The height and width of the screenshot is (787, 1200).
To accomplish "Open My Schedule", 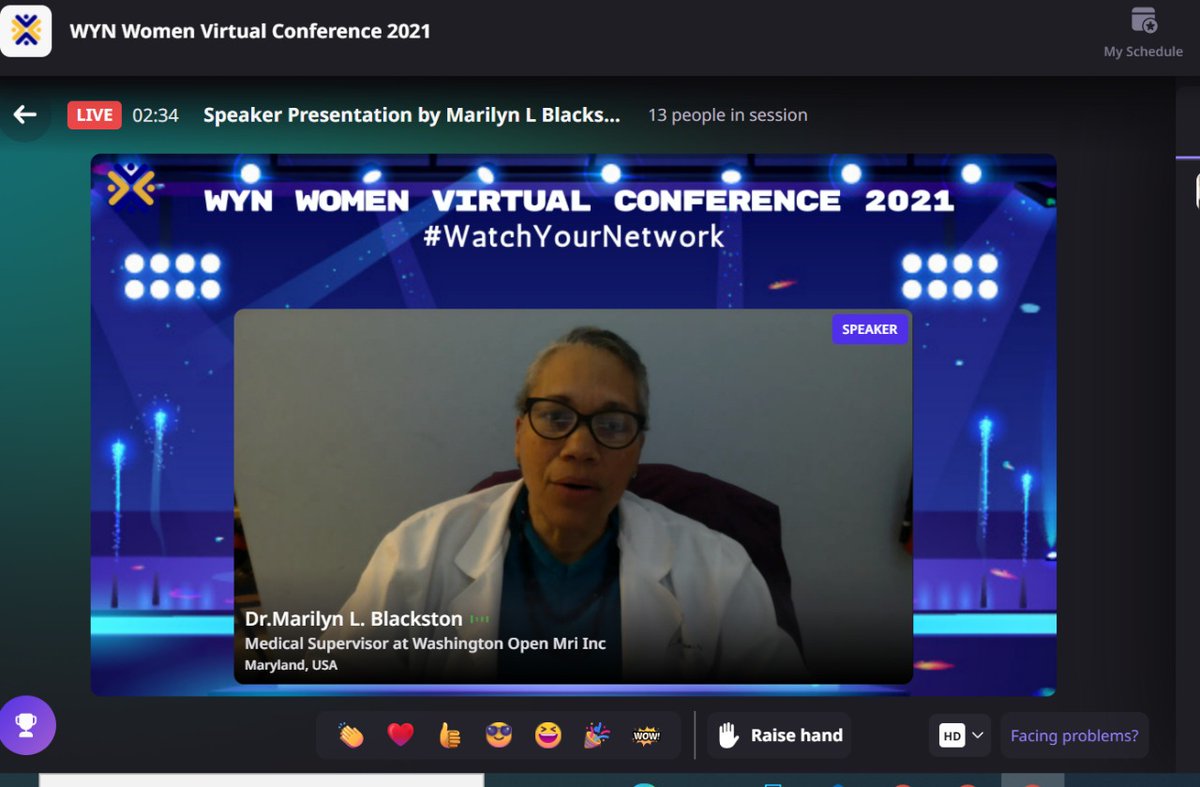I will click(x=1143, y=33).
